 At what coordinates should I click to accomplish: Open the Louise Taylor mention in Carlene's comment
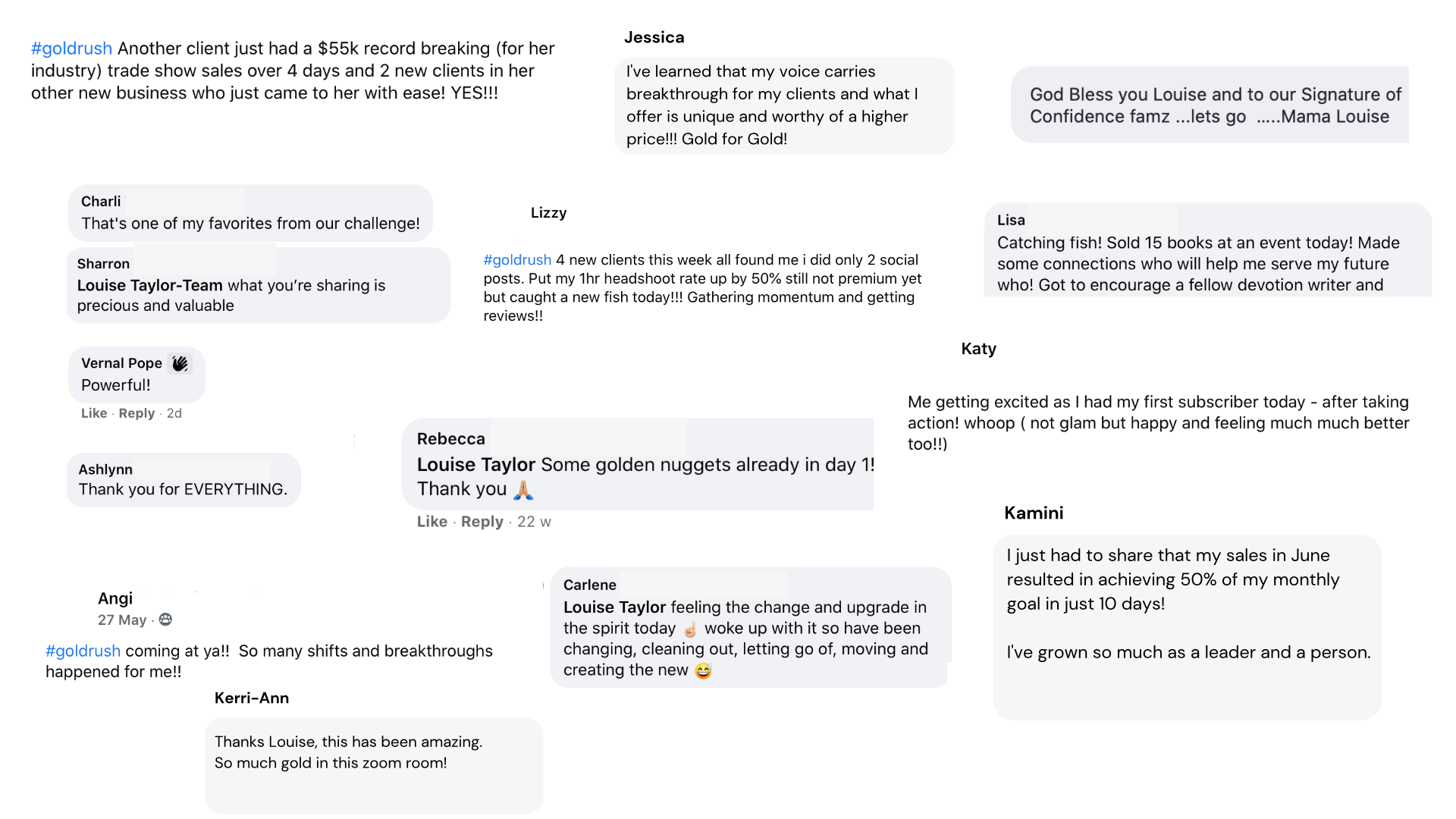click(614, 607)
